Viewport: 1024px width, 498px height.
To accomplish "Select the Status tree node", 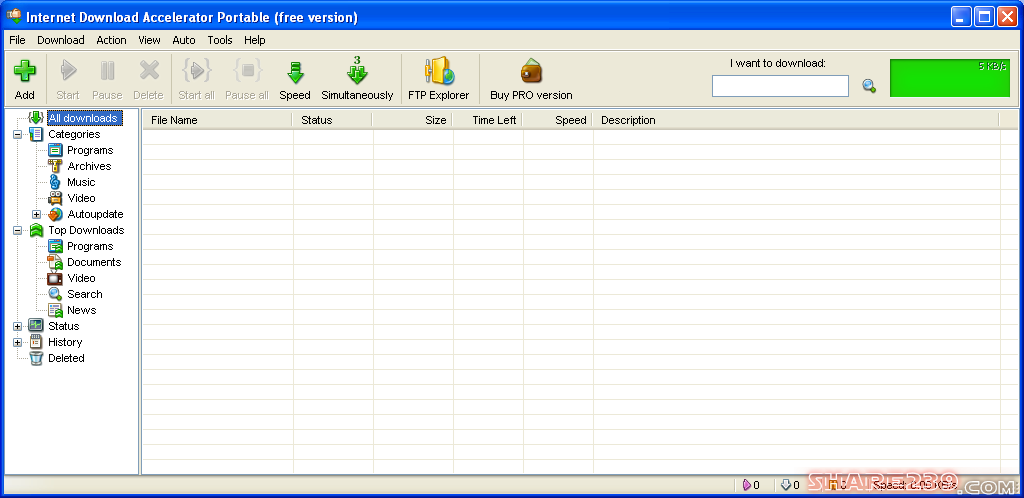I will coord(63,326).
